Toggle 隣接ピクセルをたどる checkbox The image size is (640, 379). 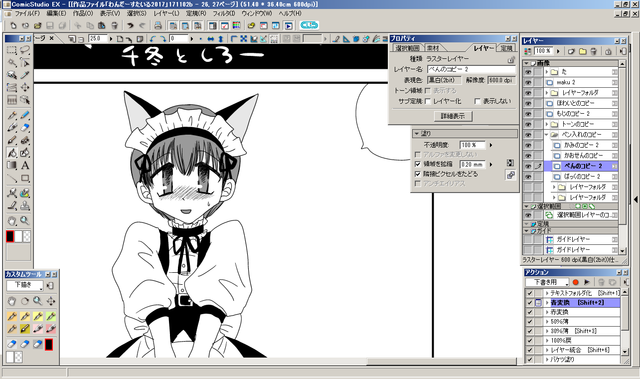click(x=417, y=174)
